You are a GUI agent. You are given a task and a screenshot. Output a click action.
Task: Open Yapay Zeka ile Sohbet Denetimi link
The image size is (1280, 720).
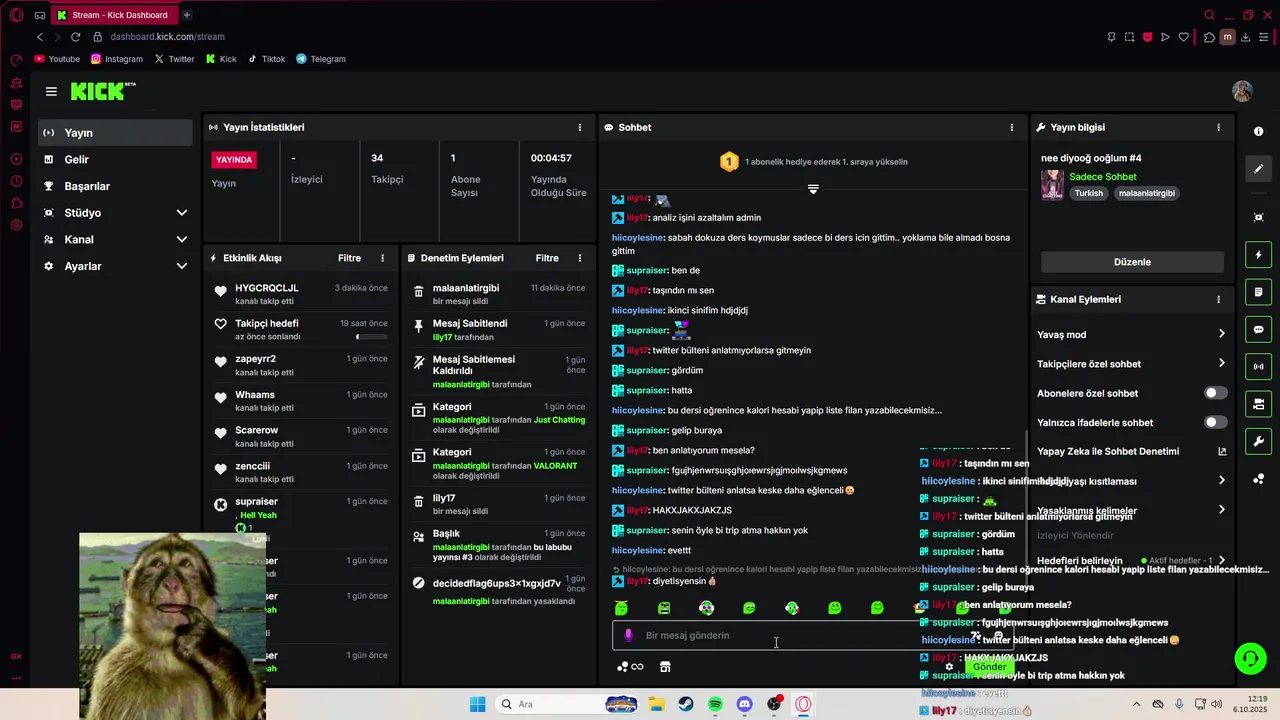[x=1132, y=451]
